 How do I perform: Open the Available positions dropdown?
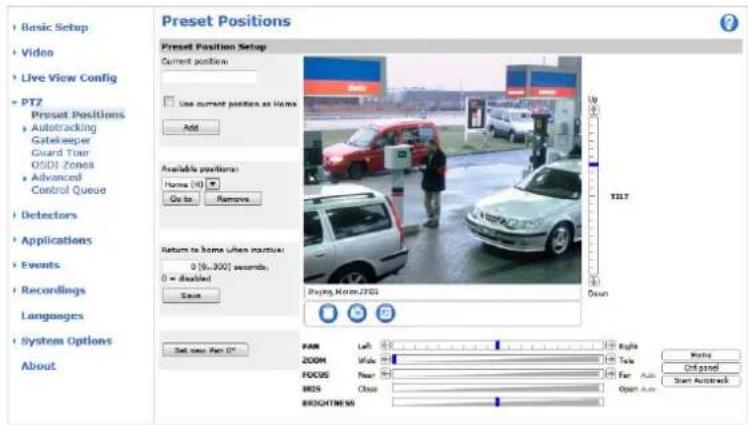(213, 184)
